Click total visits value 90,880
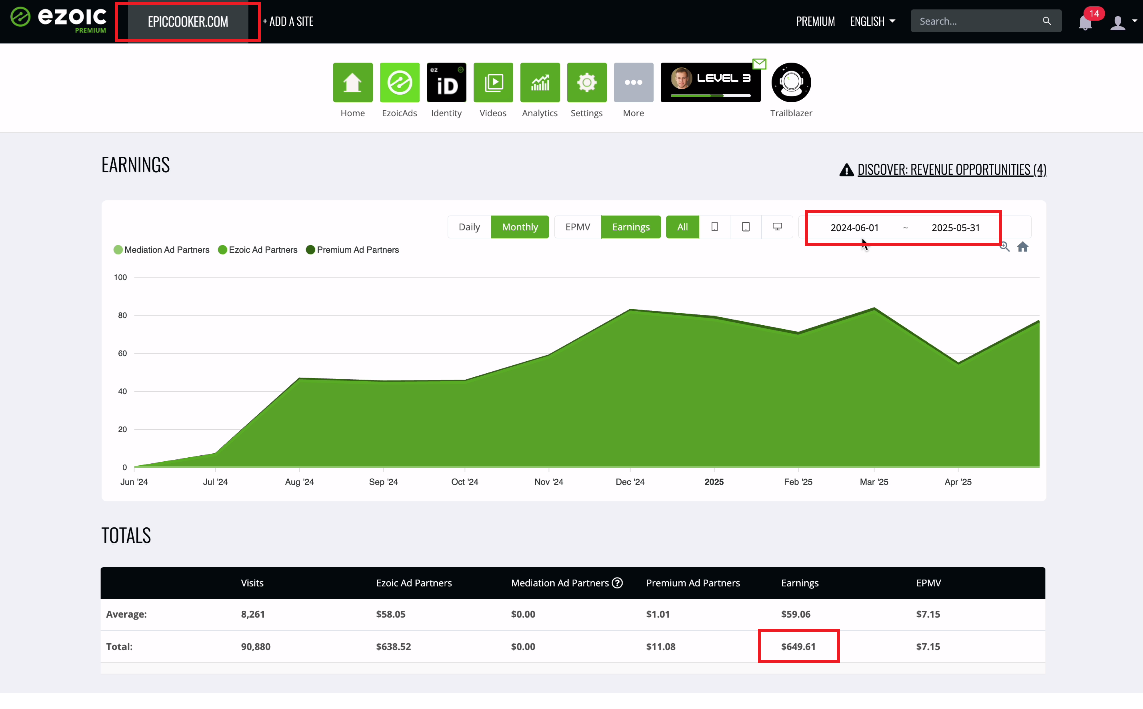 [256, 646]
